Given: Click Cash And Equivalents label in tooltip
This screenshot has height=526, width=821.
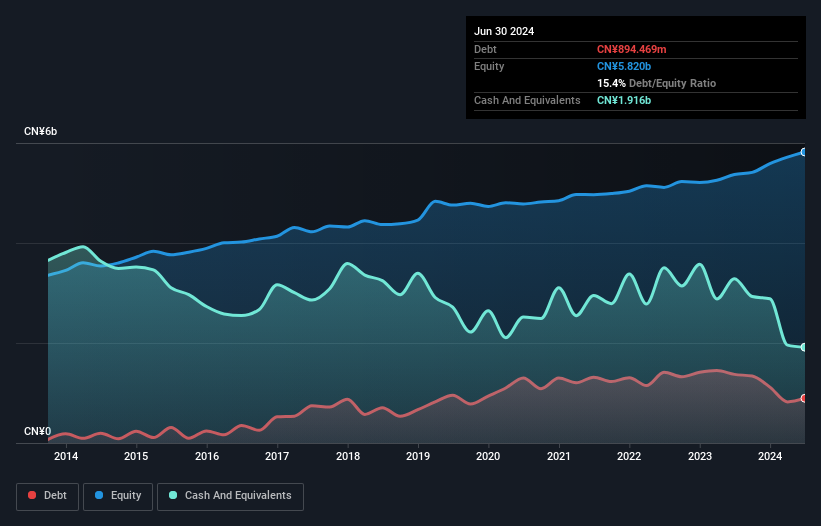Looking at the screenshot, I should (x=527, y=100).
